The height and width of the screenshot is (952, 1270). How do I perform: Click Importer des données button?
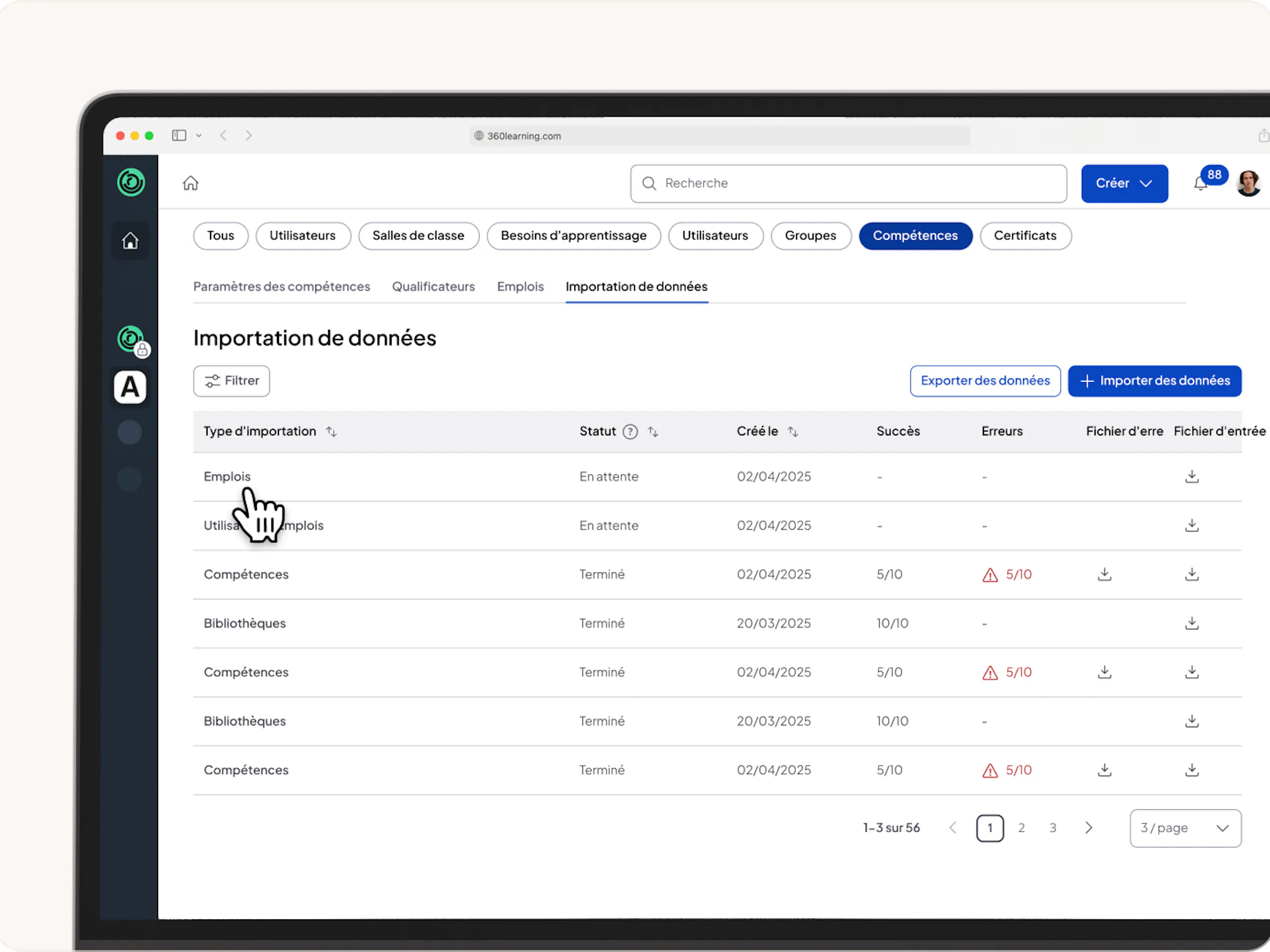[x=1154, y=381]
